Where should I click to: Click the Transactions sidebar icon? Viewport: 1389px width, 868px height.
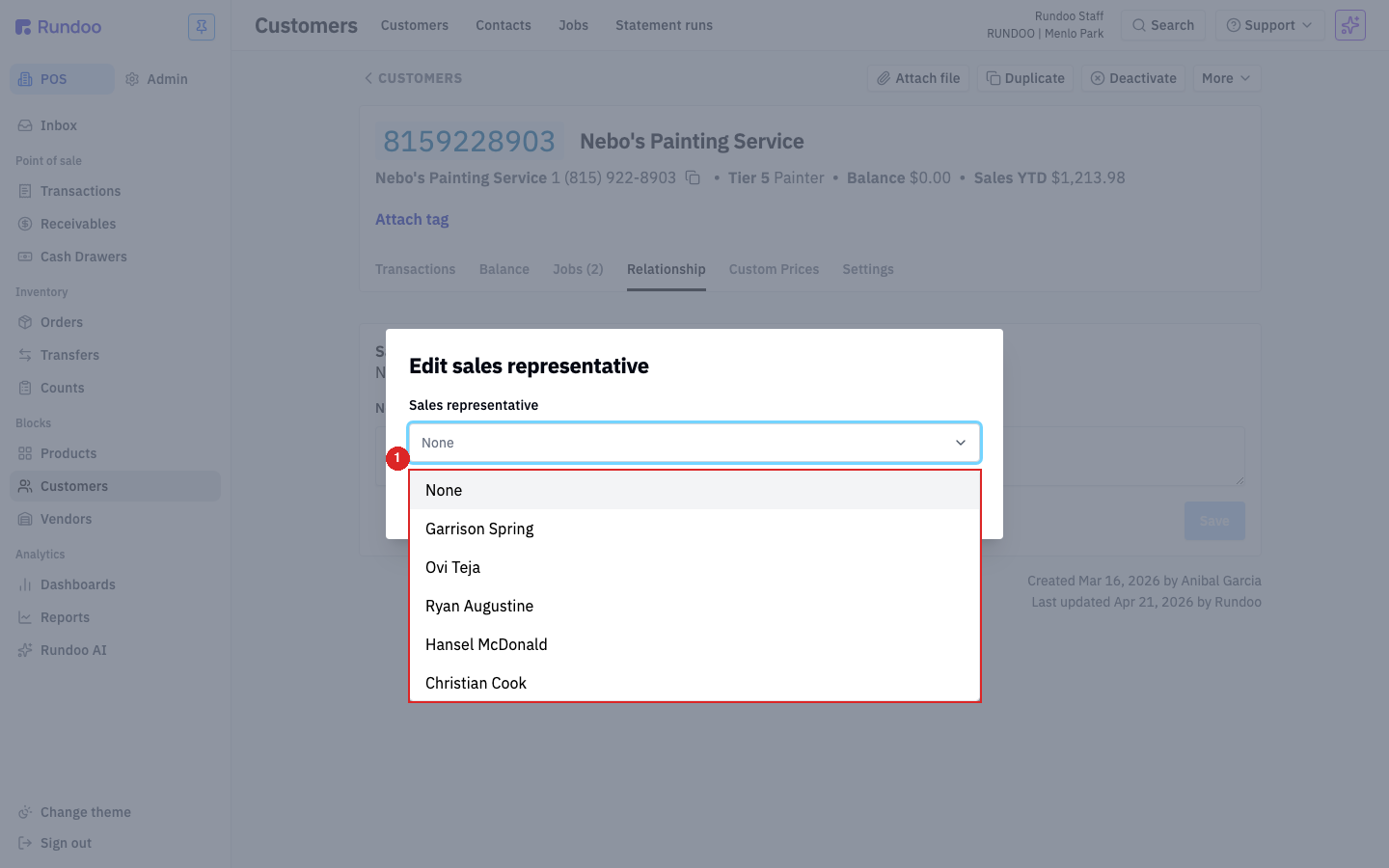(x=25, y=191)
